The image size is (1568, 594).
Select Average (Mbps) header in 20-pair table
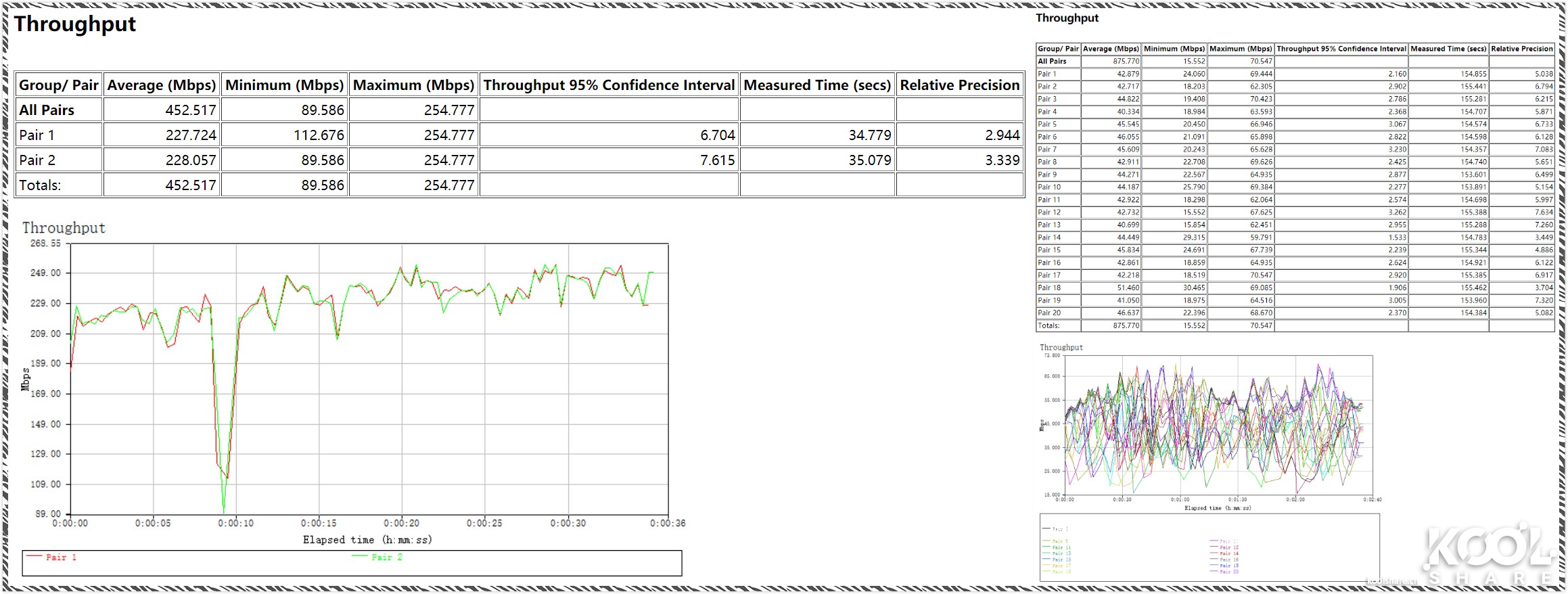pos(1111,49)
